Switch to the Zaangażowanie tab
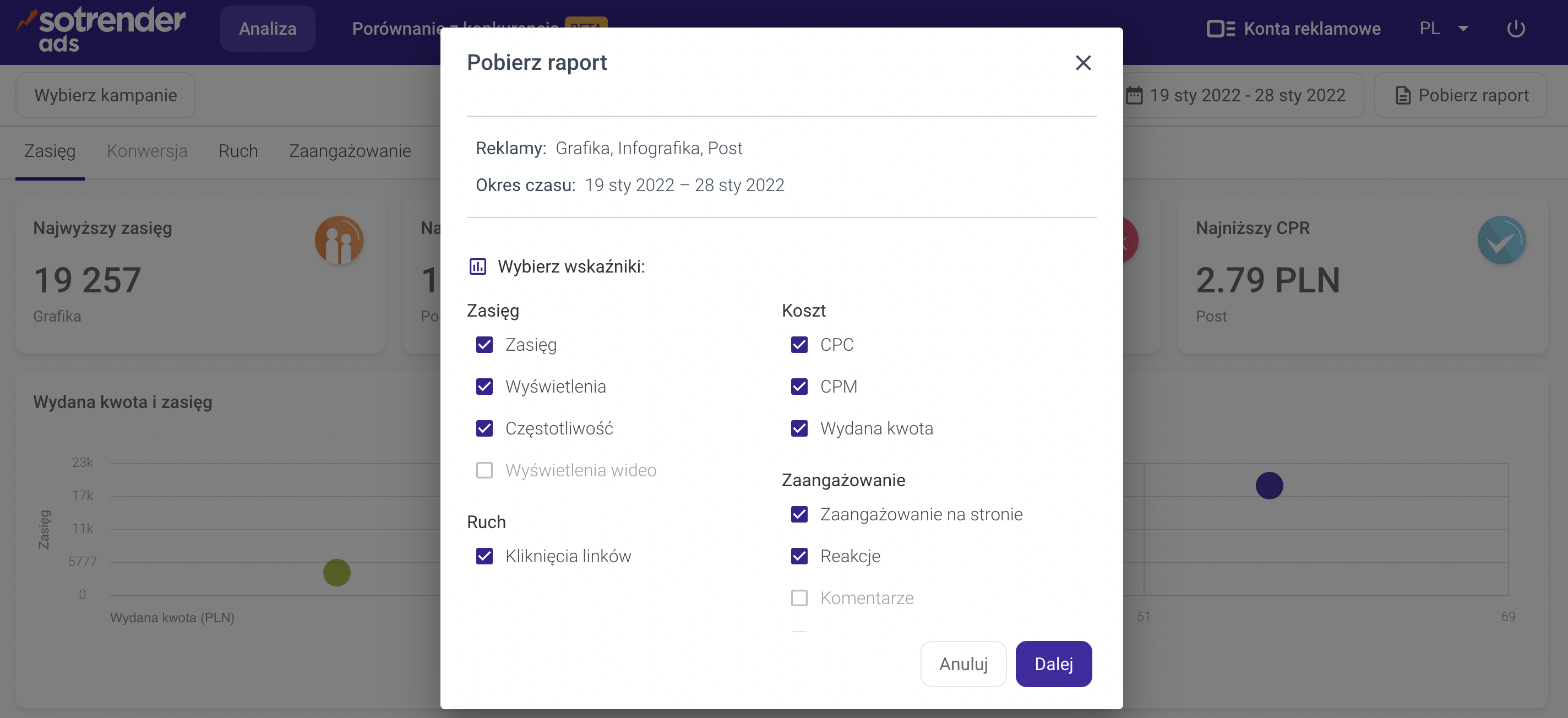 tap(350, 151)
